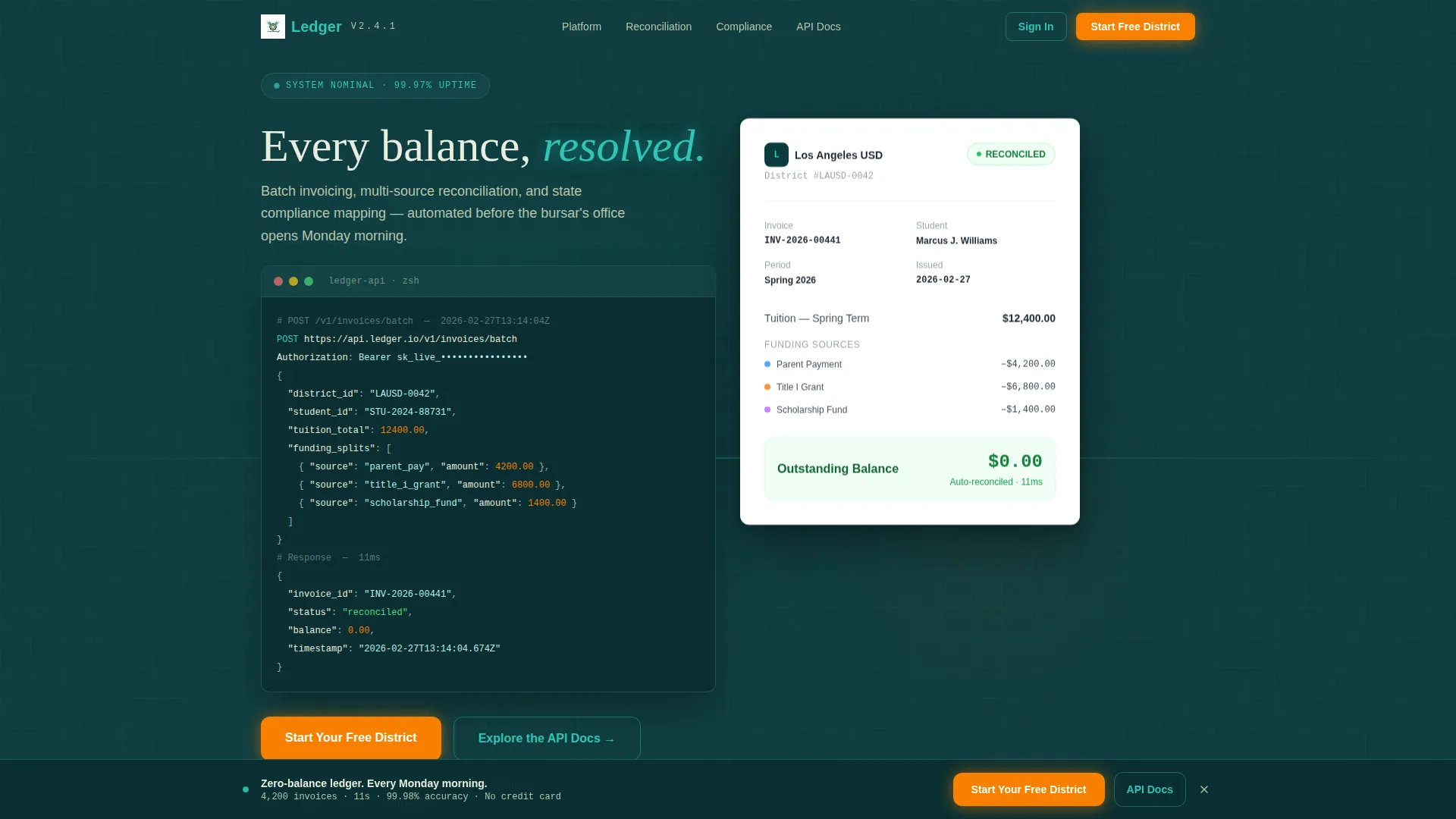Click the purple Scholarship Fund dot
The image size is (1456, 819).
[767, 410]
